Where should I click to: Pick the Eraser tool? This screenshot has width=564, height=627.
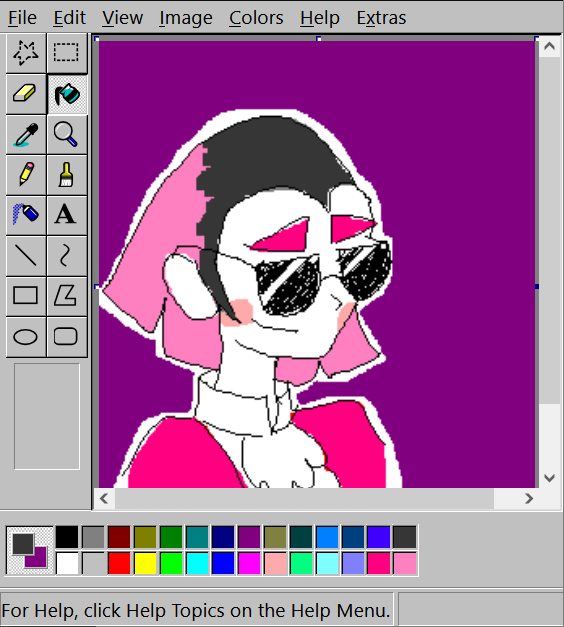click(x=26, y=94)
